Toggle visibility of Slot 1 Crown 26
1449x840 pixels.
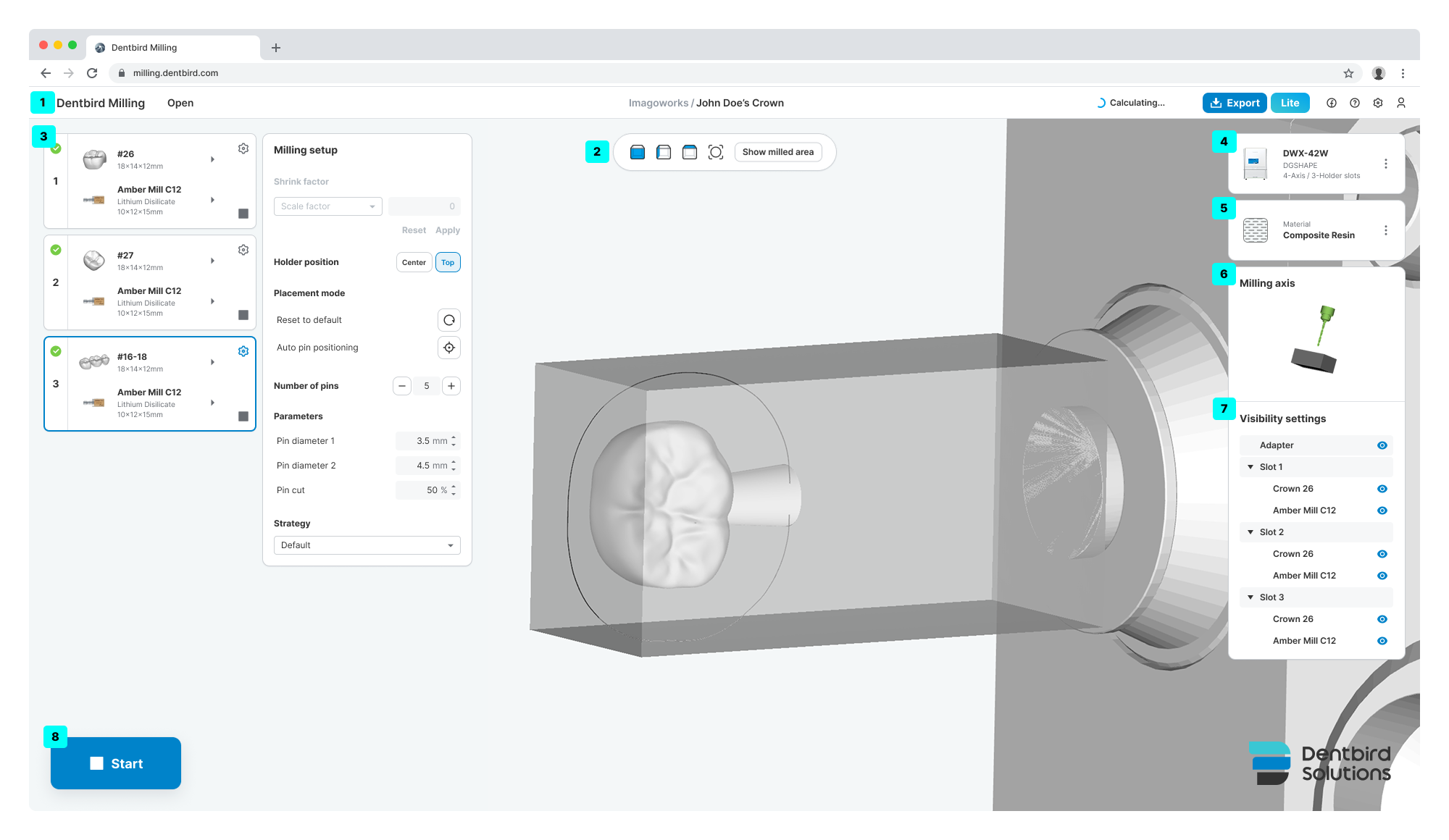[1382, 489]
